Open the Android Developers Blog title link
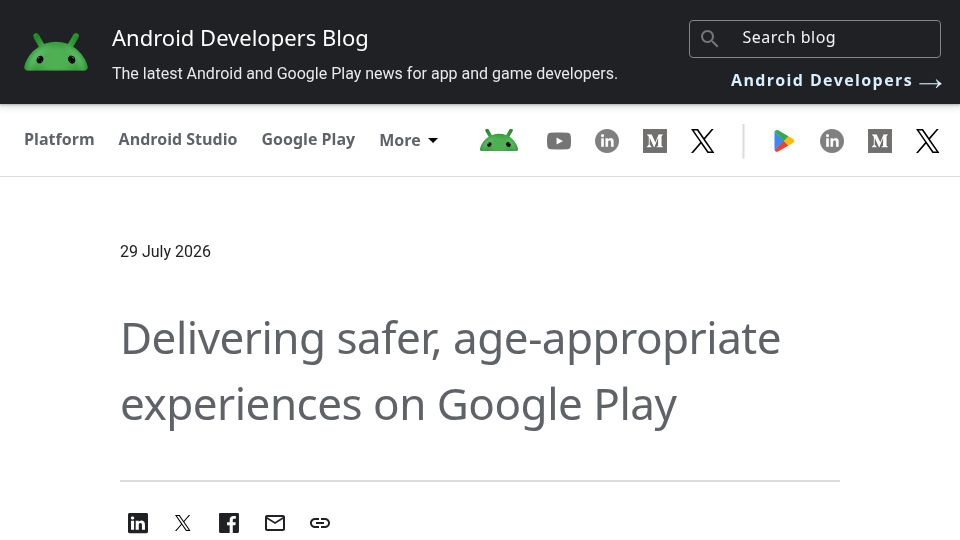 [x=240, y=39]
